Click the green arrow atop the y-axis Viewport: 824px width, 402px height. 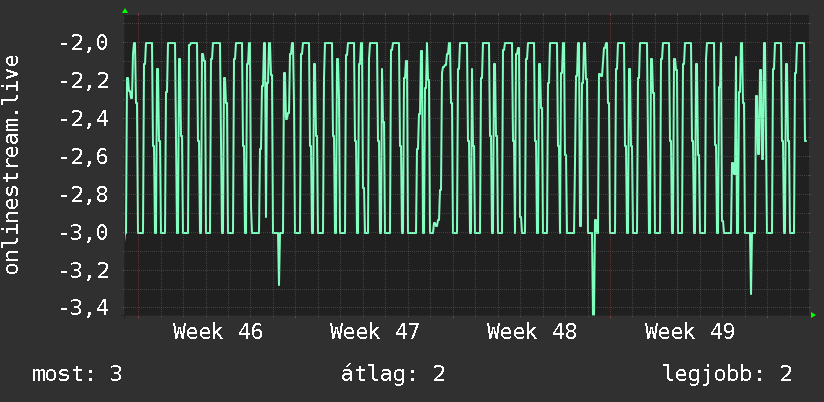(125, 11)
